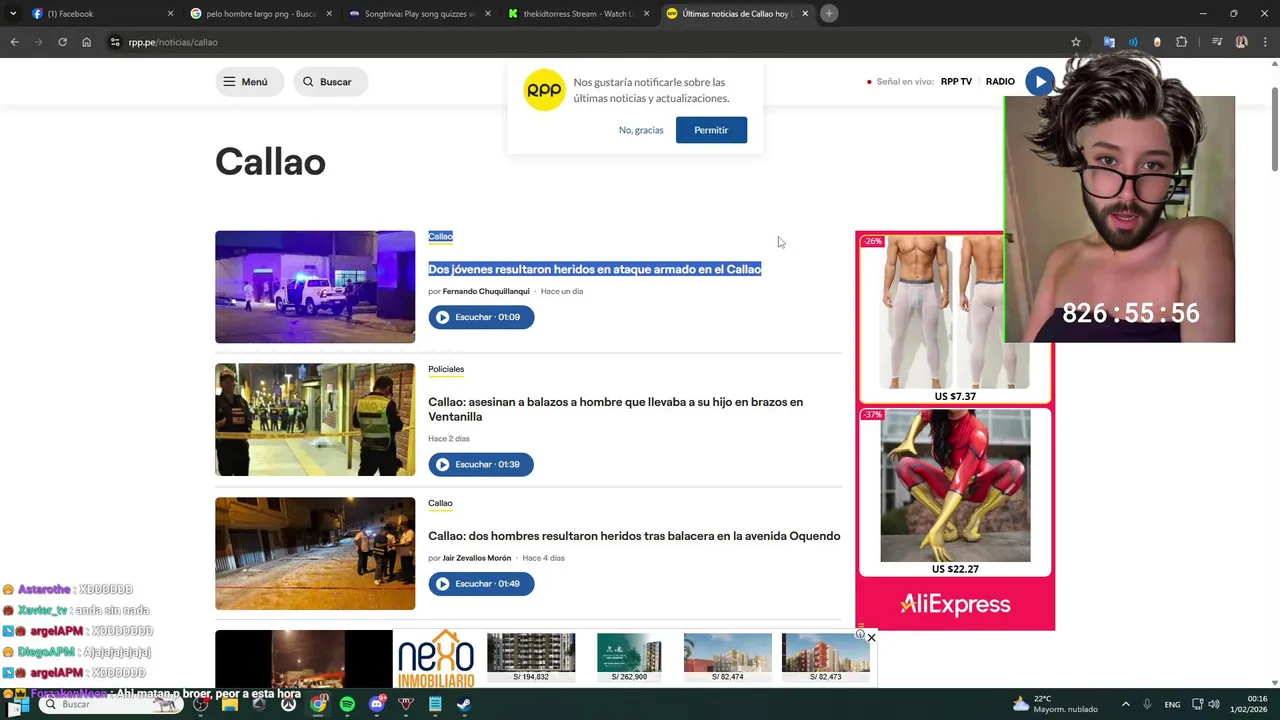Image resolution: width=1280 pixels, height=720 pixels.
Task: Open the media controls icon
Action: click(1217, 42)
